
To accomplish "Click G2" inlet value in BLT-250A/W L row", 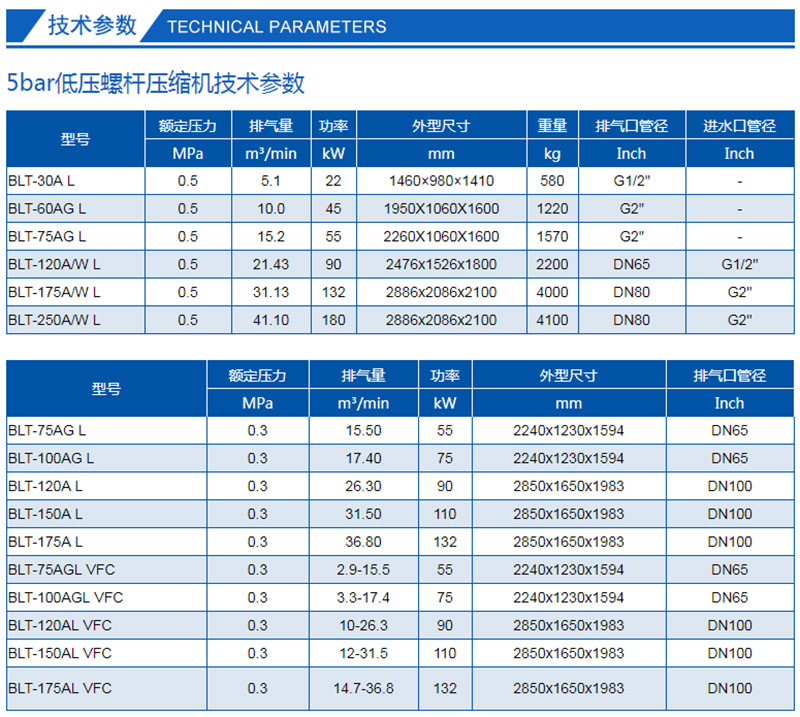I will pyautogui.click(x=740, y=320).
